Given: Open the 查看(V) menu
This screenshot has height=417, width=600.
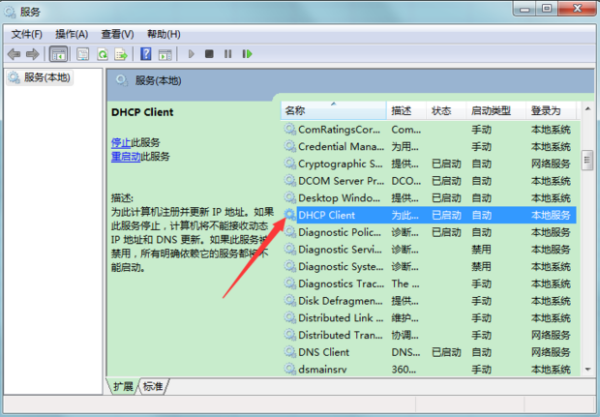Looking at the screenshot, I should pos(116,34).
